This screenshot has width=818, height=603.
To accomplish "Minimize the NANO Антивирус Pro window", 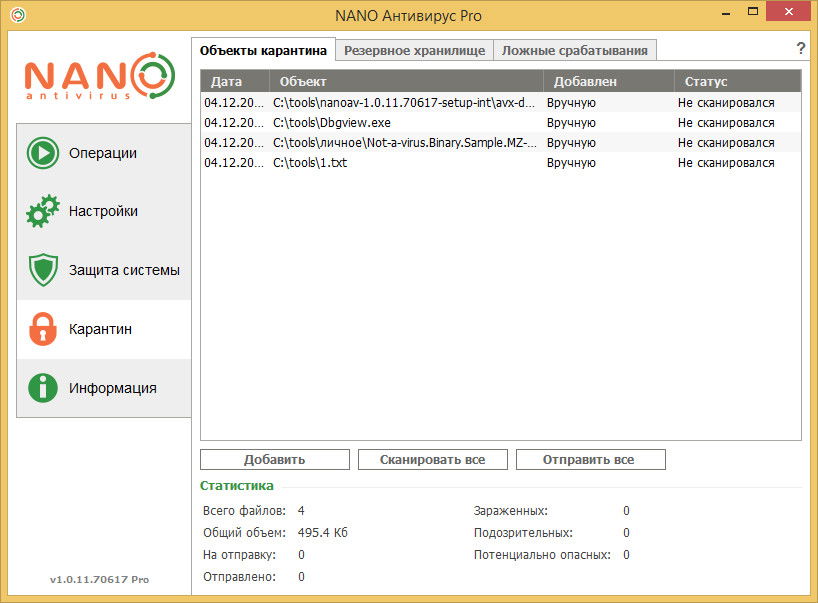I will click(x=726, y=13).
